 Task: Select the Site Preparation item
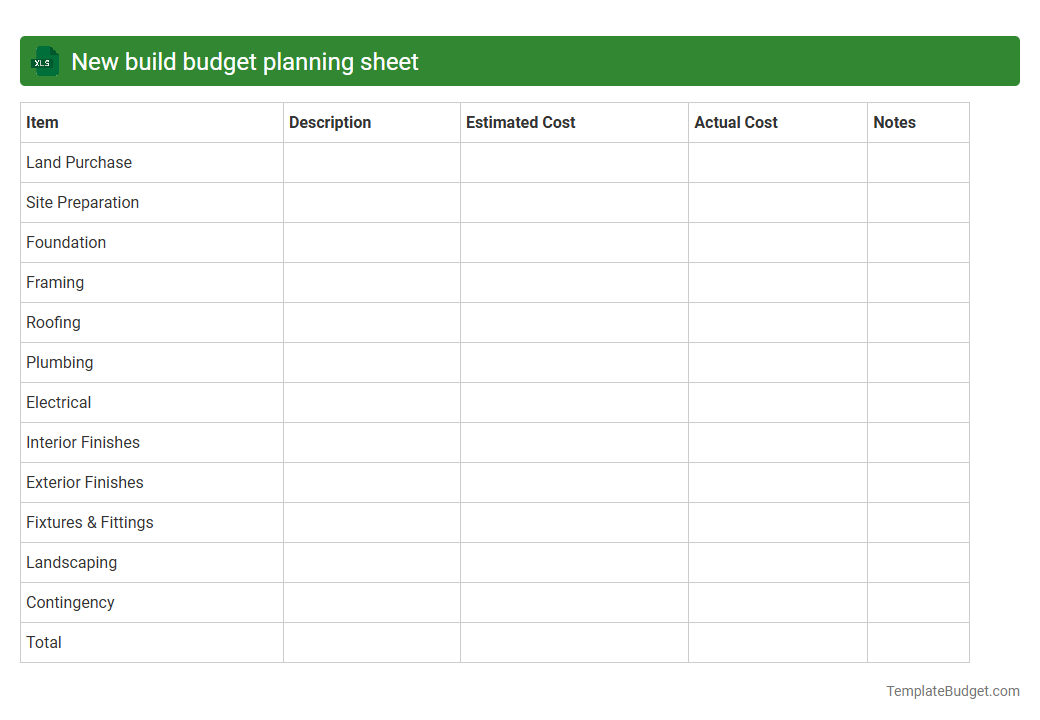click(x=82, y=202)
